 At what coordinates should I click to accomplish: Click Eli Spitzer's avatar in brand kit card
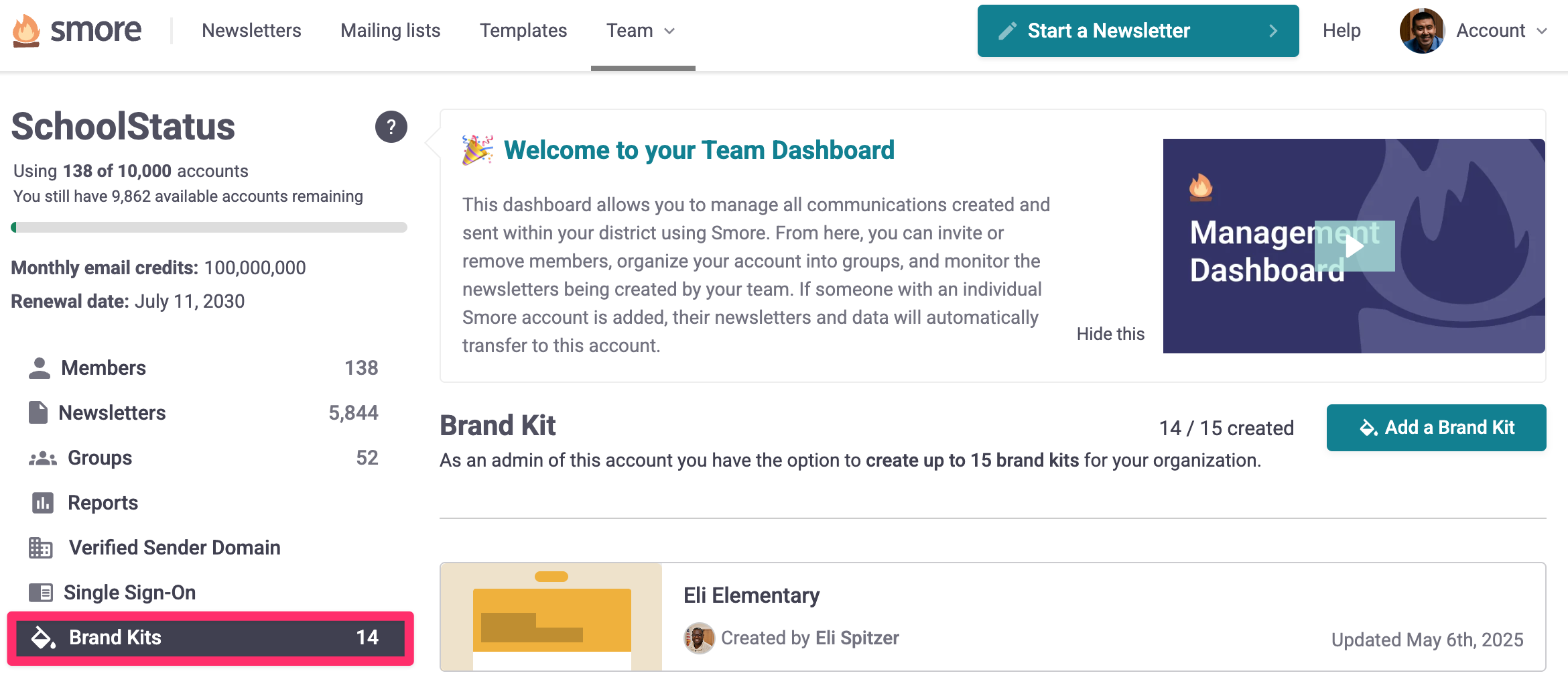tap(699, 638)
